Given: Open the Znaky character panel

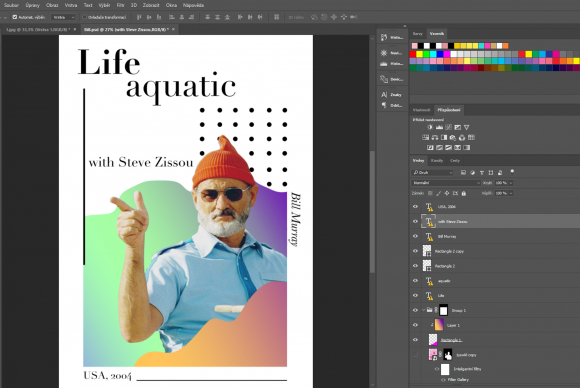Looking at the screenshot, I should 392,95.
